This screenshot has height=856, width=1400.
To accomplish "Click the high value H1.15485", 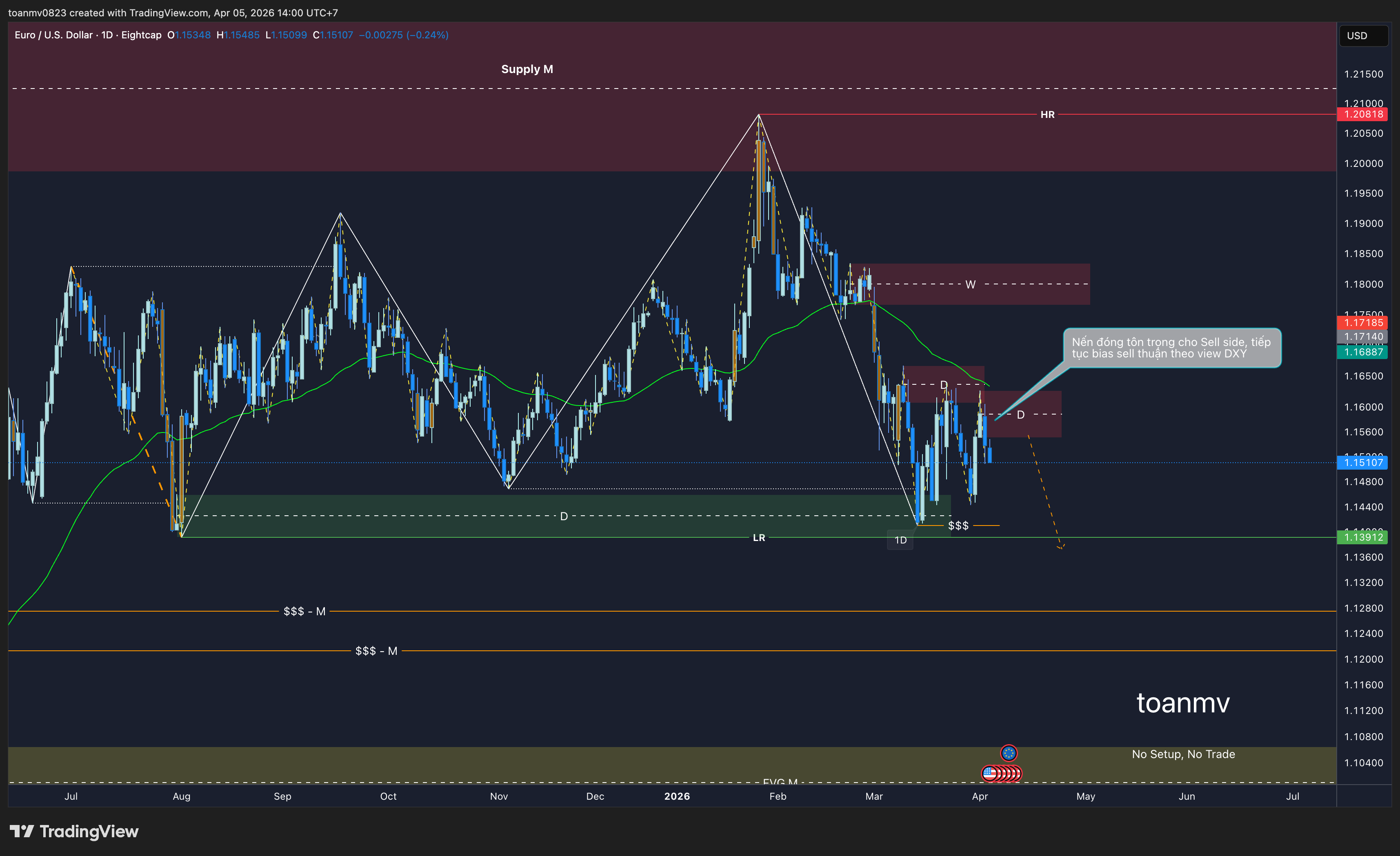I will (x=238, y=35).
